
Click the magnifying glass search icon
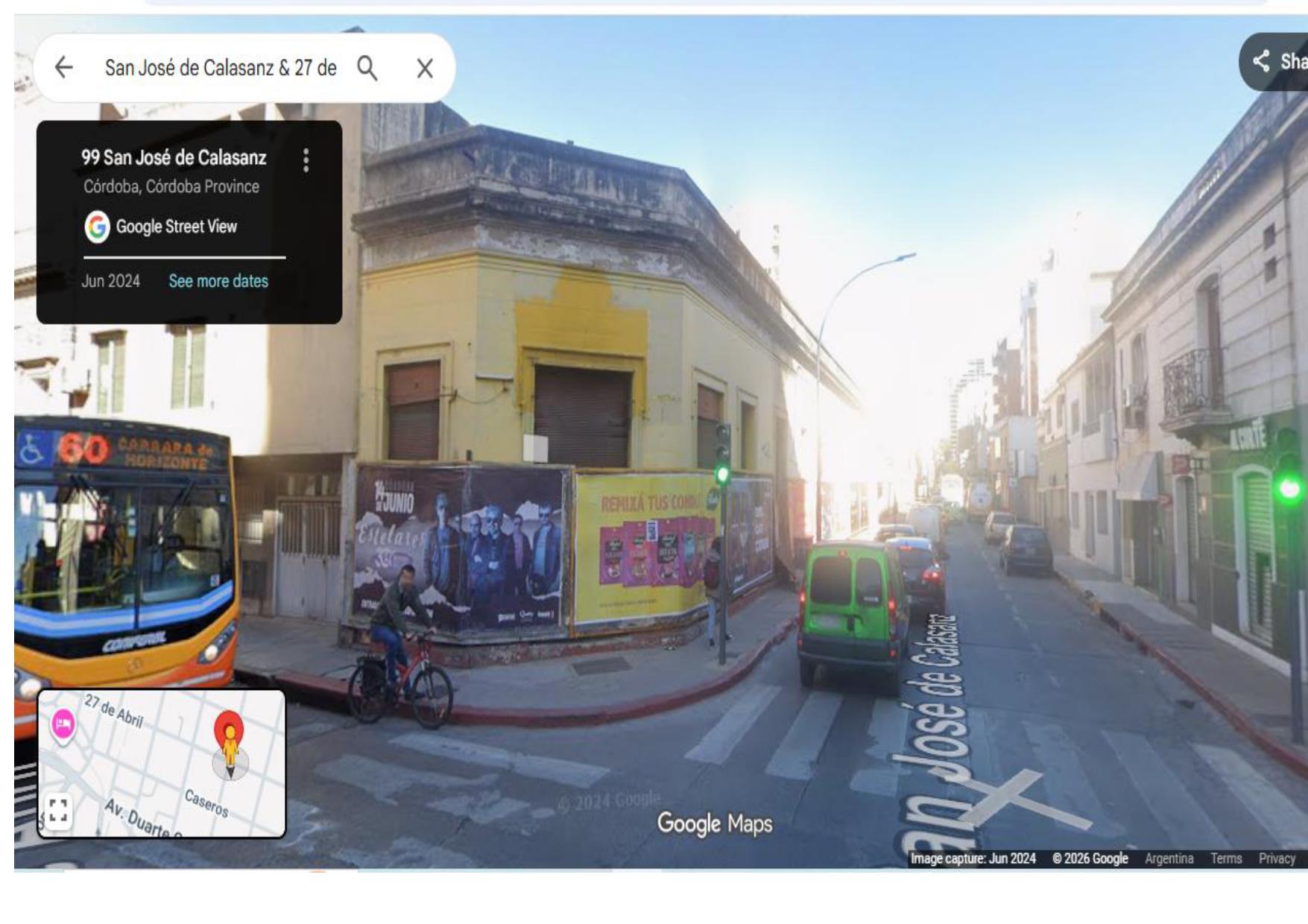point(367,68)
